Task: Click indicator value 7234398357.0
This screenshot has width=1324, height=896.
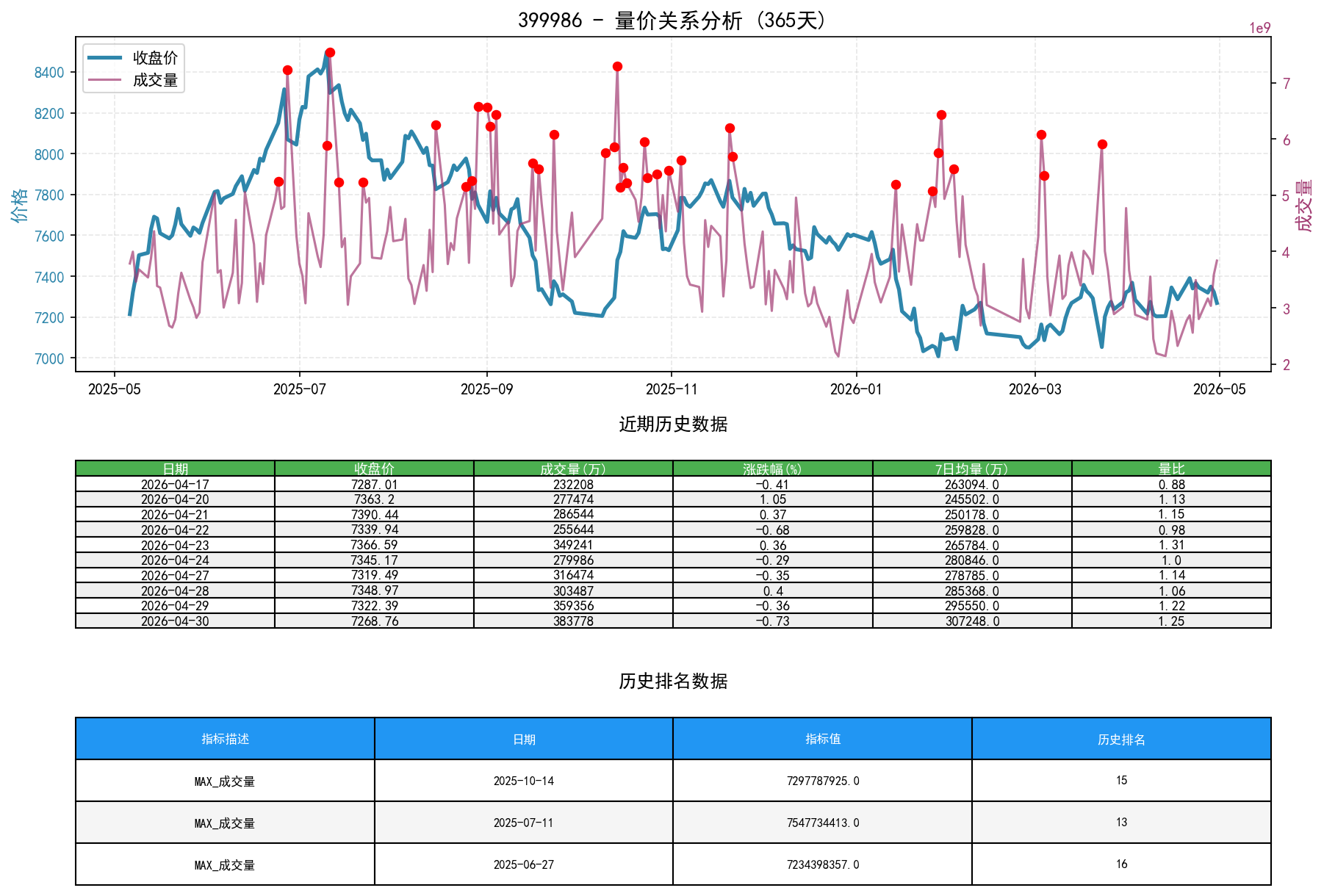Action: (x=823, y=864)
